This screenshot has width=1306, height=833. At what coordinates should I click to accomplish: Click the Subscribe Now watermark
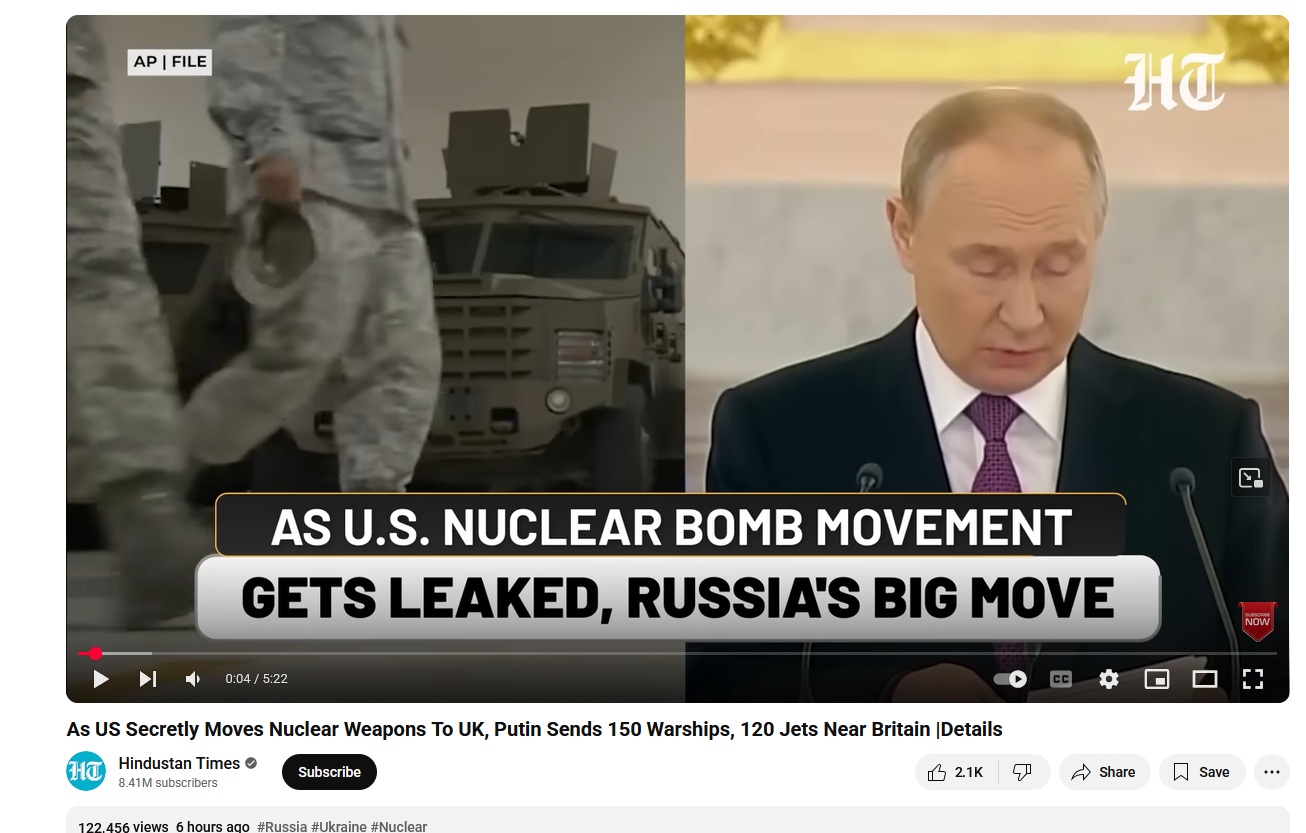coord(1258,621)
